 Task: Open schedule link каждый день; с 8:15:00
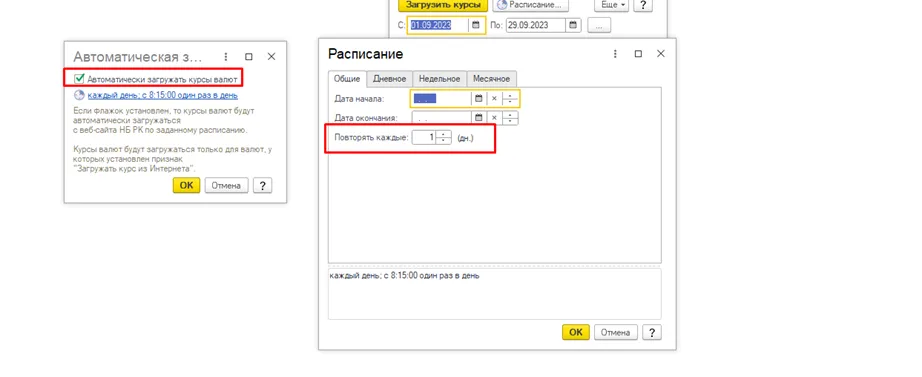[x=162, y=95]
